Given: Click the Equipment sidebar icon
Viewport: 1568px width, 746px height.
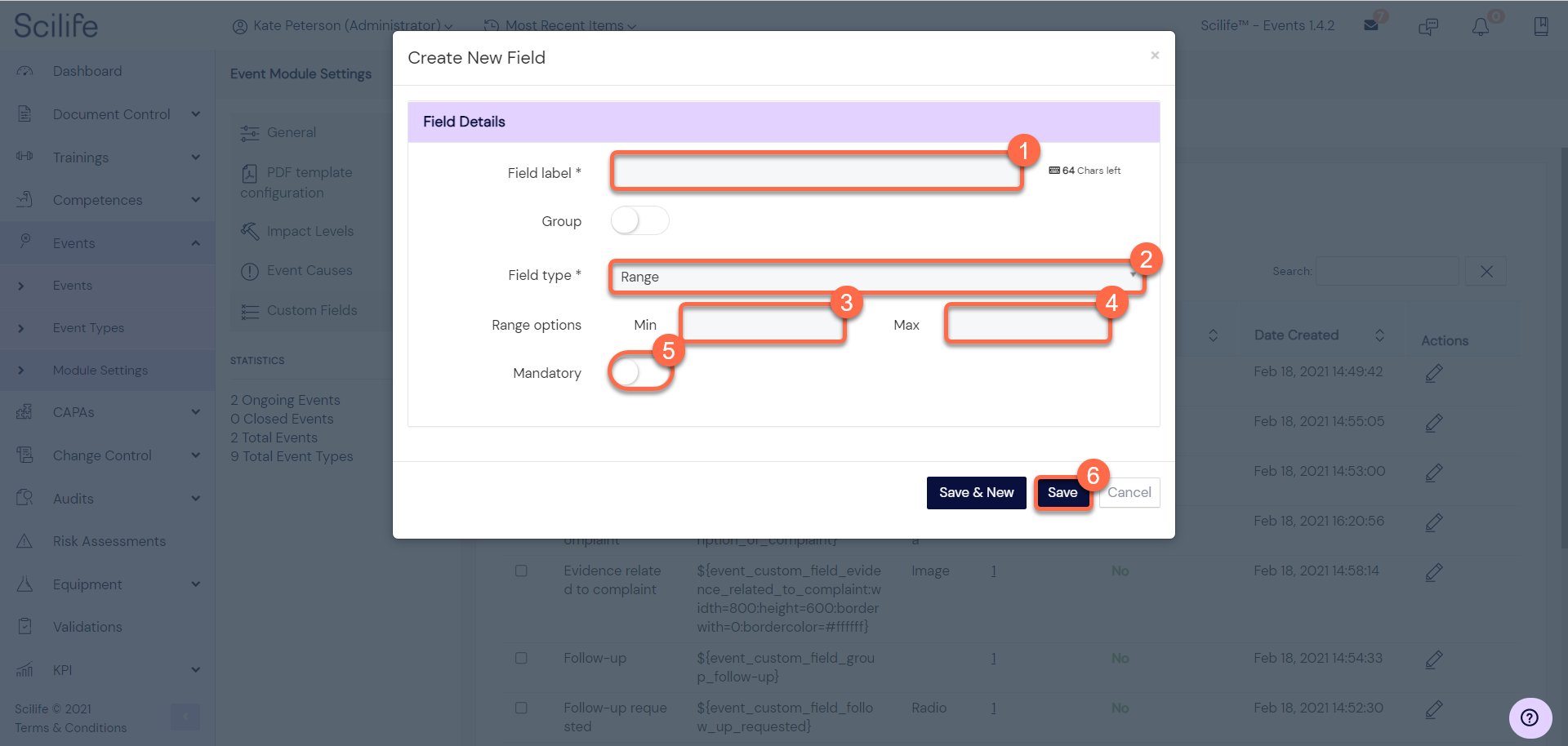Looking at the screenshot, I should click(x=25, y=584).
